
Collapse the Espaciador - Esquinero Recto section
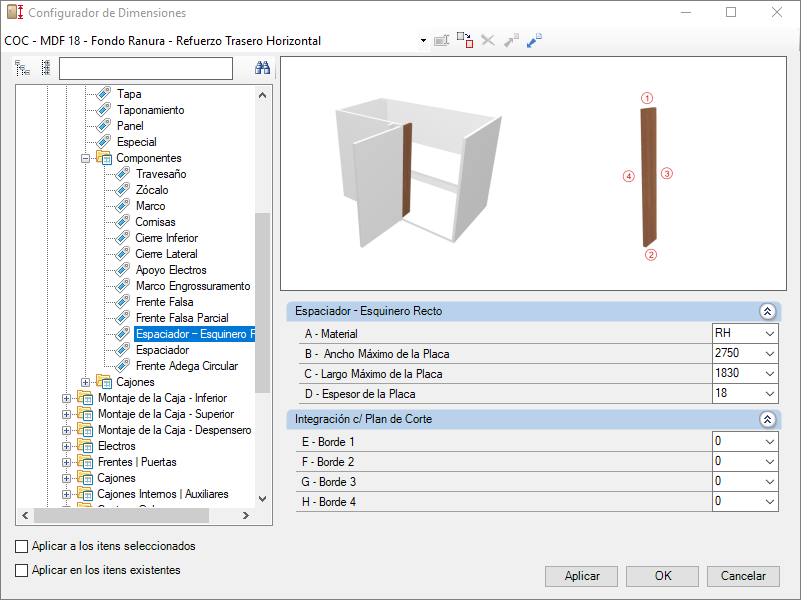click(x=767, y=311)
